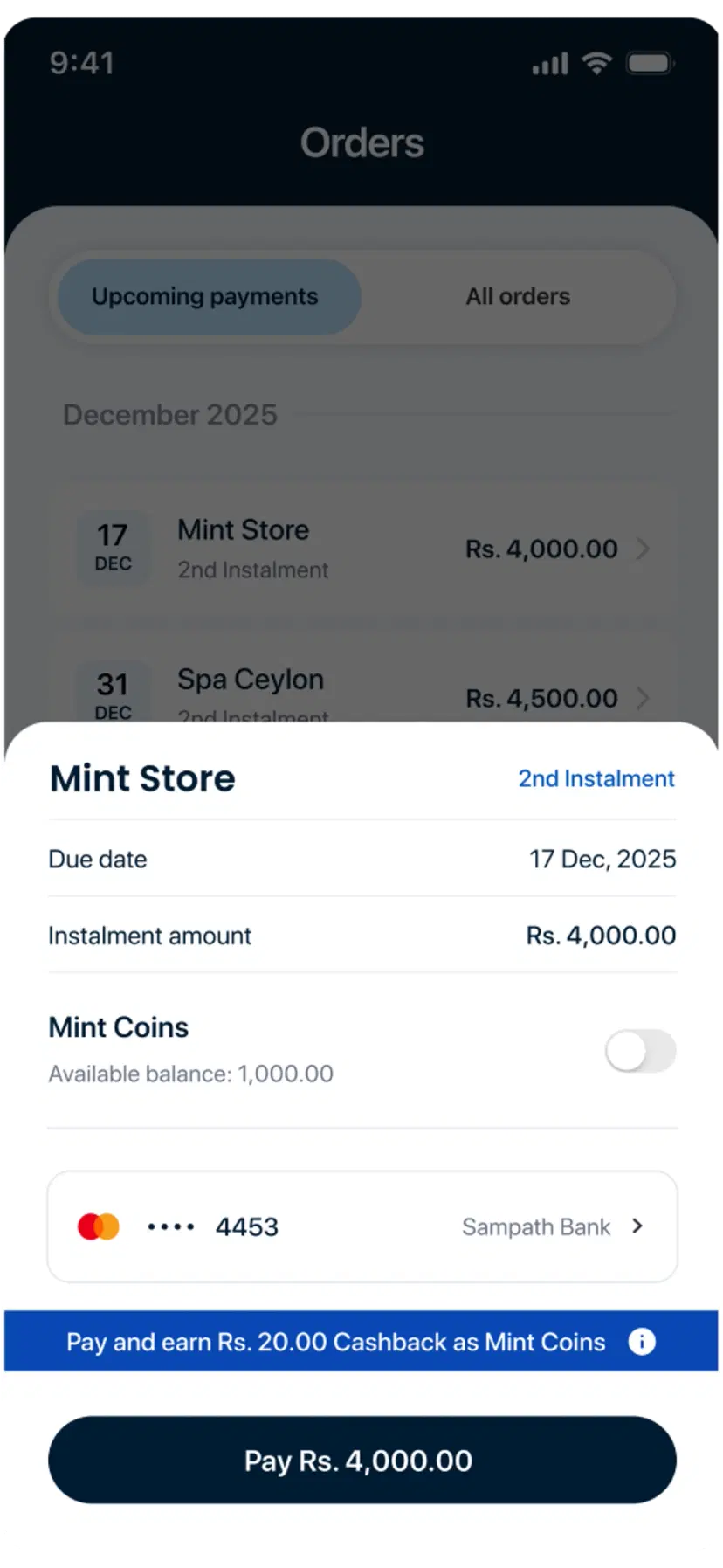This screenshot has height=1568, width=723.
Task: Click the 2nd Instalment link
Action: 596,778
